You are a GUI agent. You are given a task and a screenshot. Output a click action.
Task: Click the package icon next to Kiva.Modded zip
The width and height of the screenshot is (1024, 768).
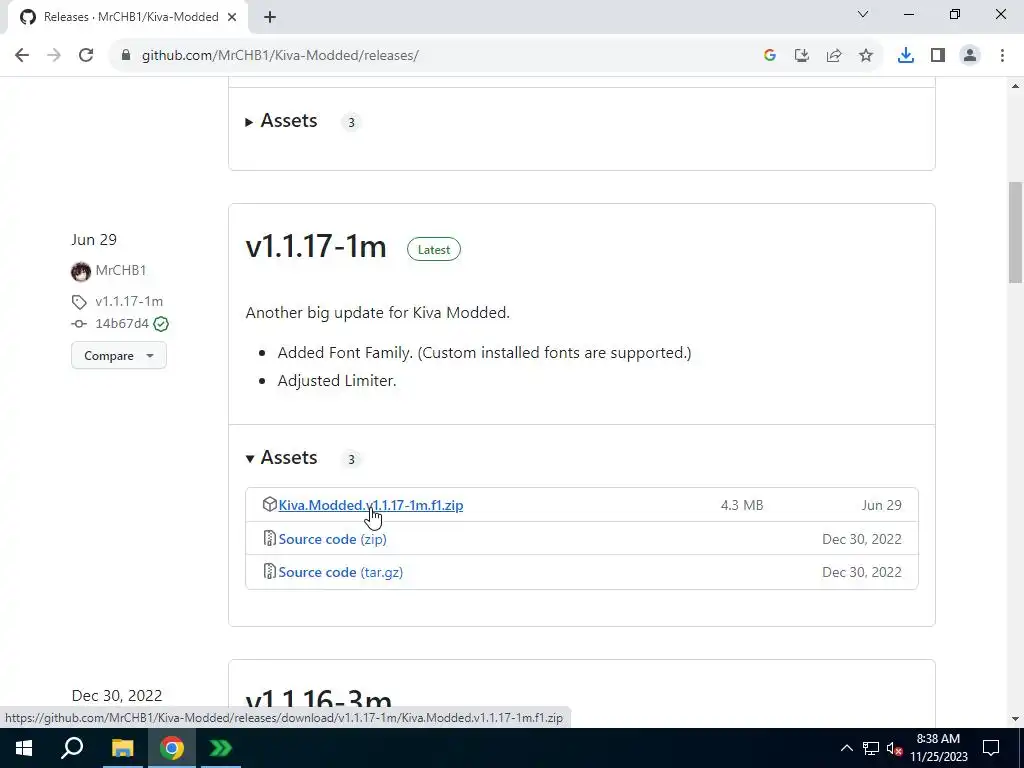pos(270,504)
